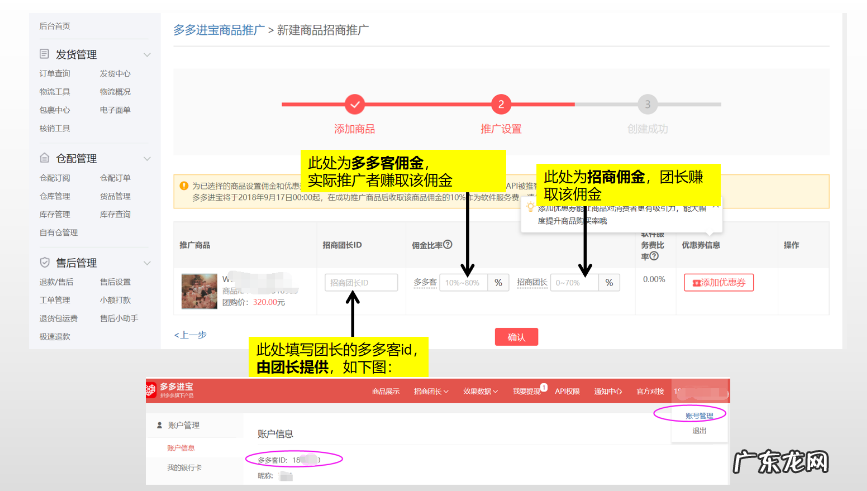Select 账号管理 from account menu
The image size is (867, 491).
pyautogui.click(x=699, y=416)
